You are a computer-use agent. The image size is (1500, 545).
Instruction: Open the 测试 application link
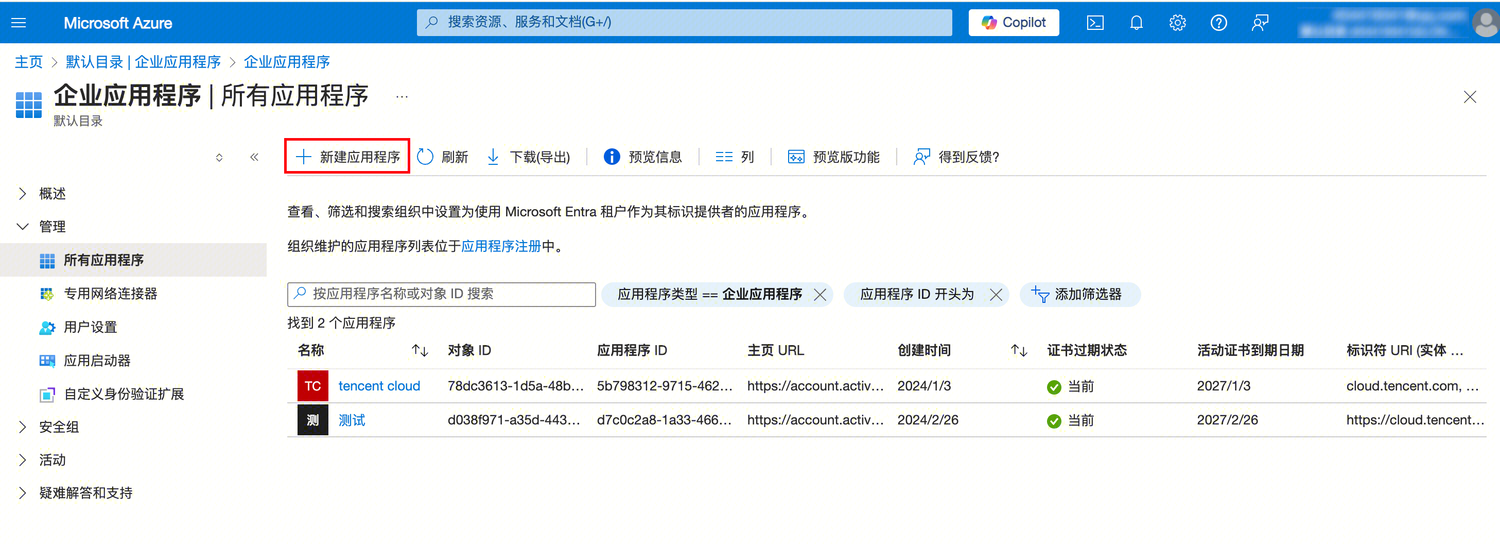coord(352,420)
